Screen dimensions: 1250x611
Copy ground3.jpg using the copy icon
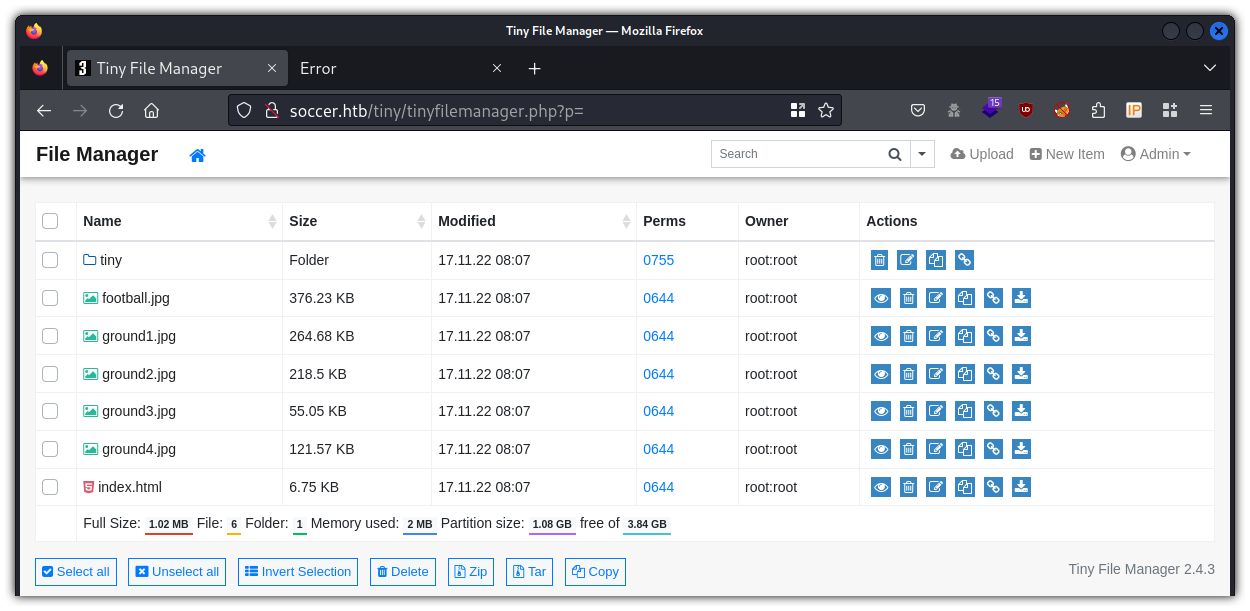pyautogui.click(x=964, y=411)
